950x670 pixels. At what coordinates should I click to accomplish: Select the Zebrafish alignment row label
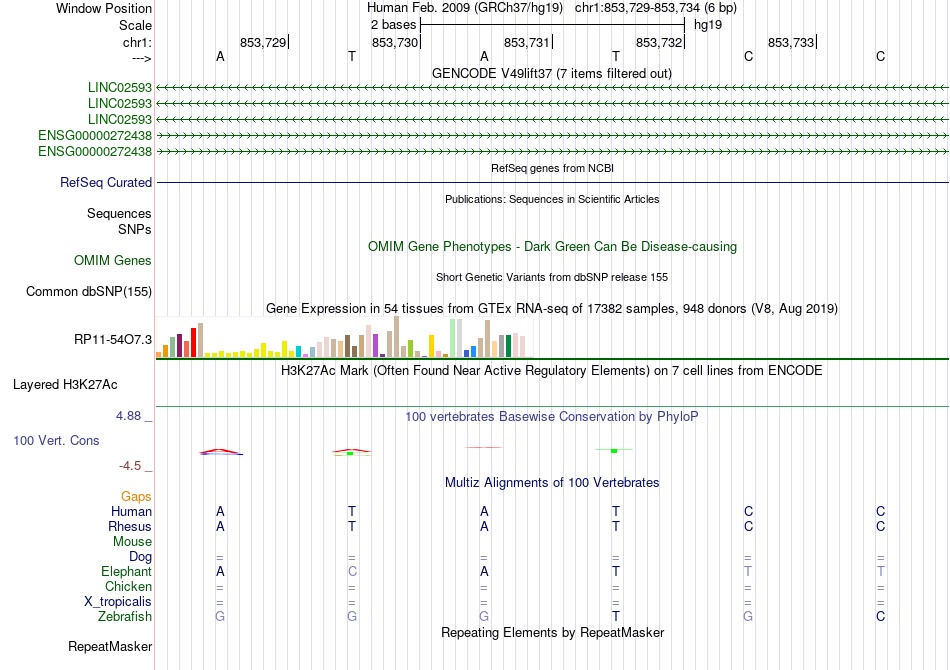125,617
